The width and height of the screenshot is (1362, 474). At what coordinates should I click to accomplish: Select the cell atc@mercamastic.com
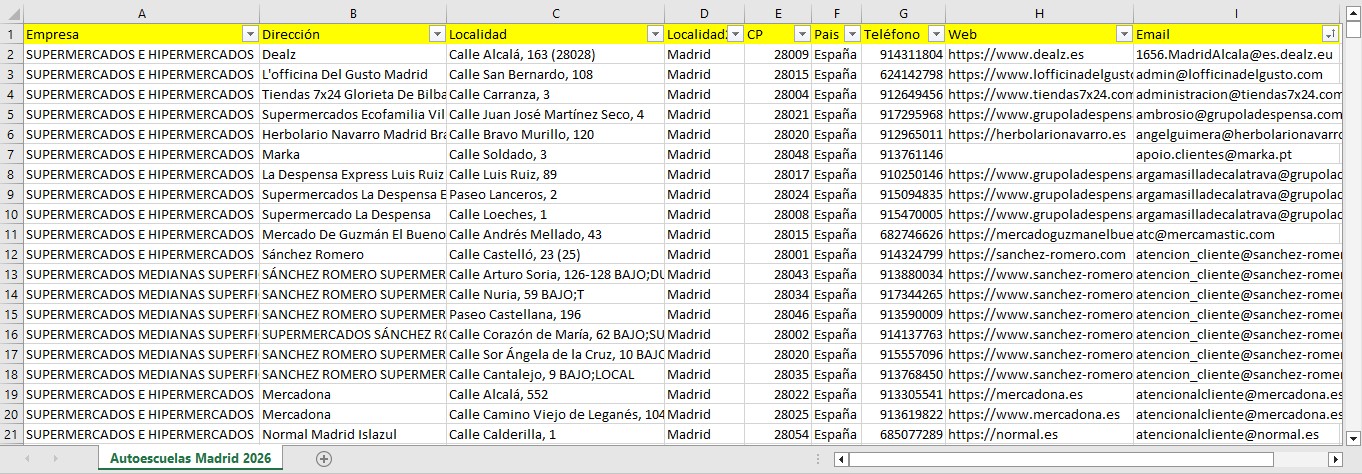[1237, 234]
